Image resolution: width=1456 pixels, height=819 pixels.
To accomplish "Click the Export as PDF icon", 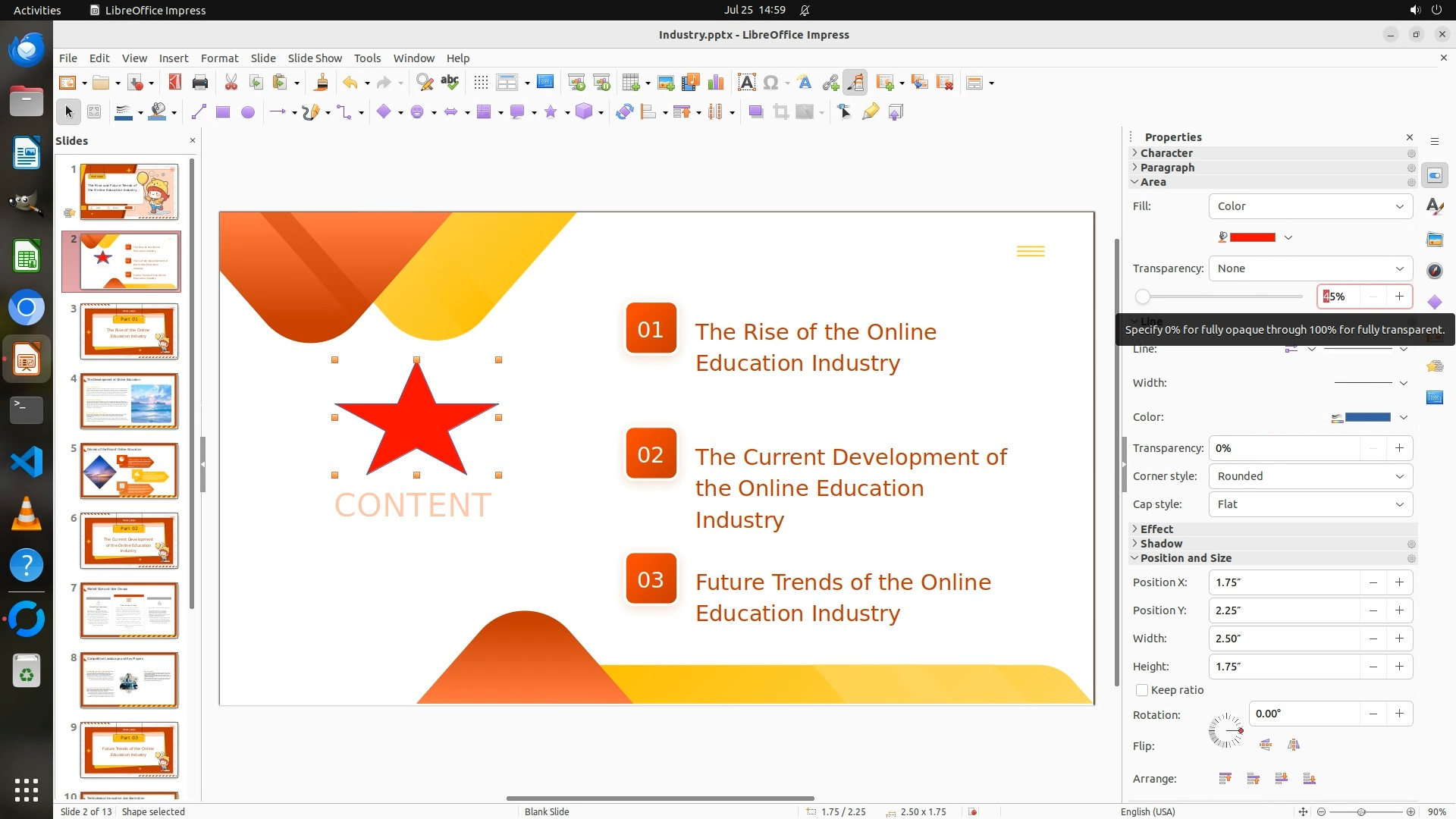I will tap(174, 83).
